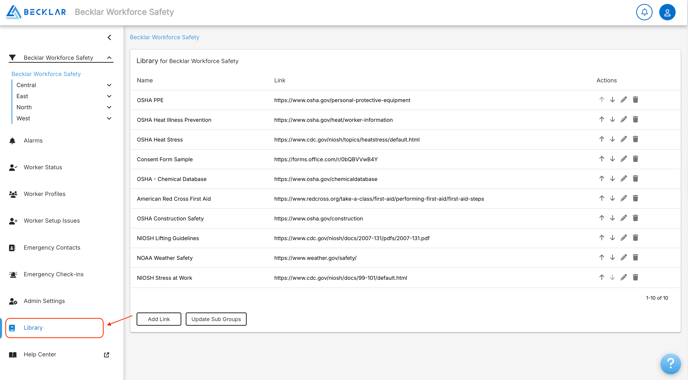Edit the OSHA PPE link entry

[x=624, y=100]
